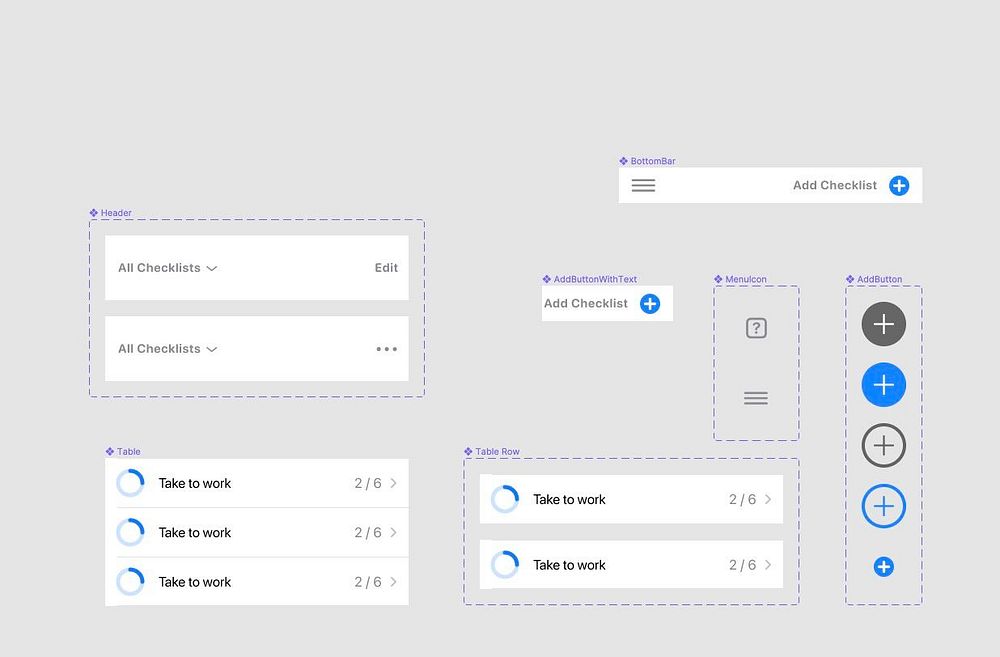Click Take to work in first Table Row variant
This screenshot has width=1000, height=657.
569,499
